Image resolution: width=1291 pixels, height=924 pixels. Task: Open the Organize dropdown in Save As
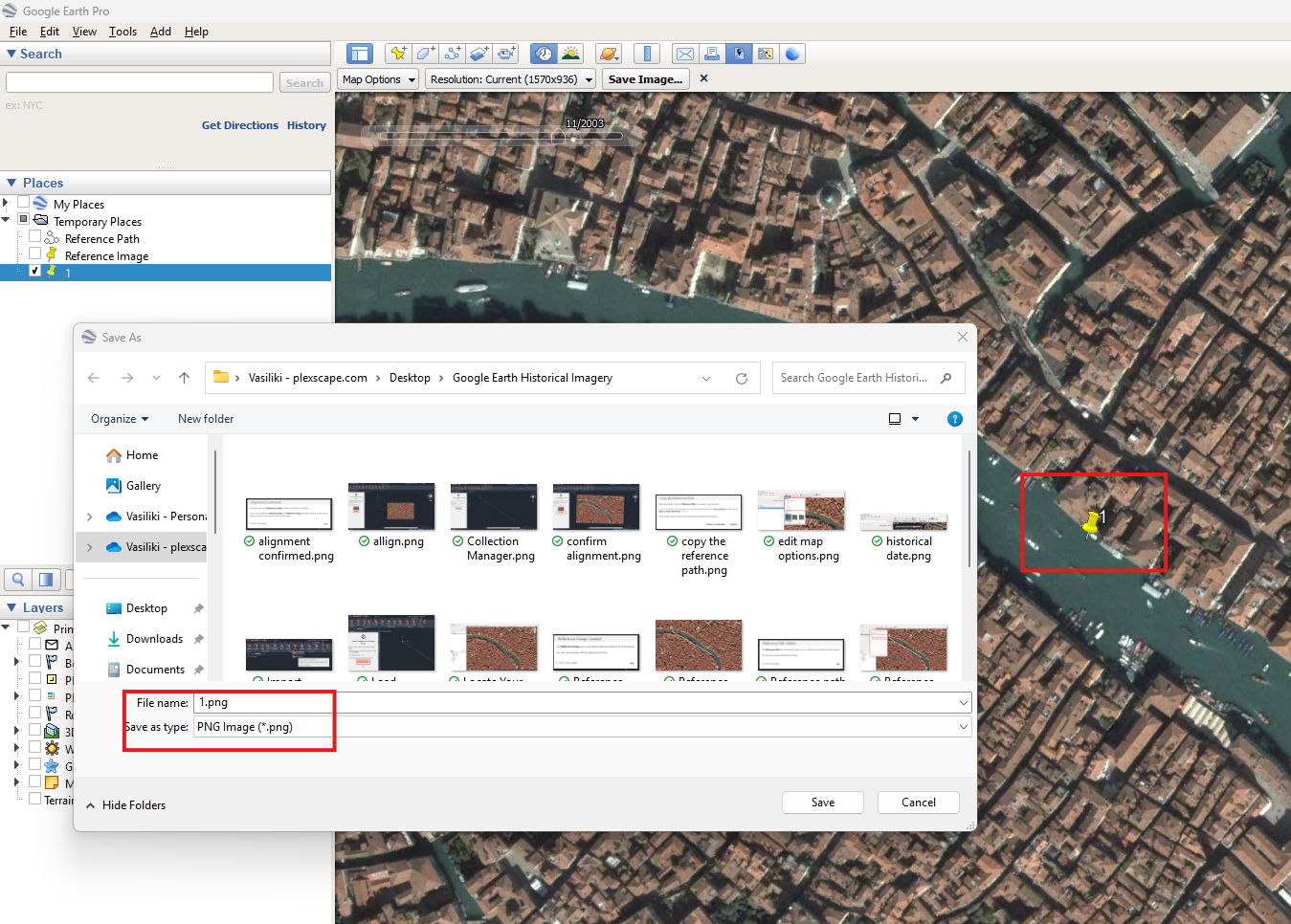click(x=120, y=419)
